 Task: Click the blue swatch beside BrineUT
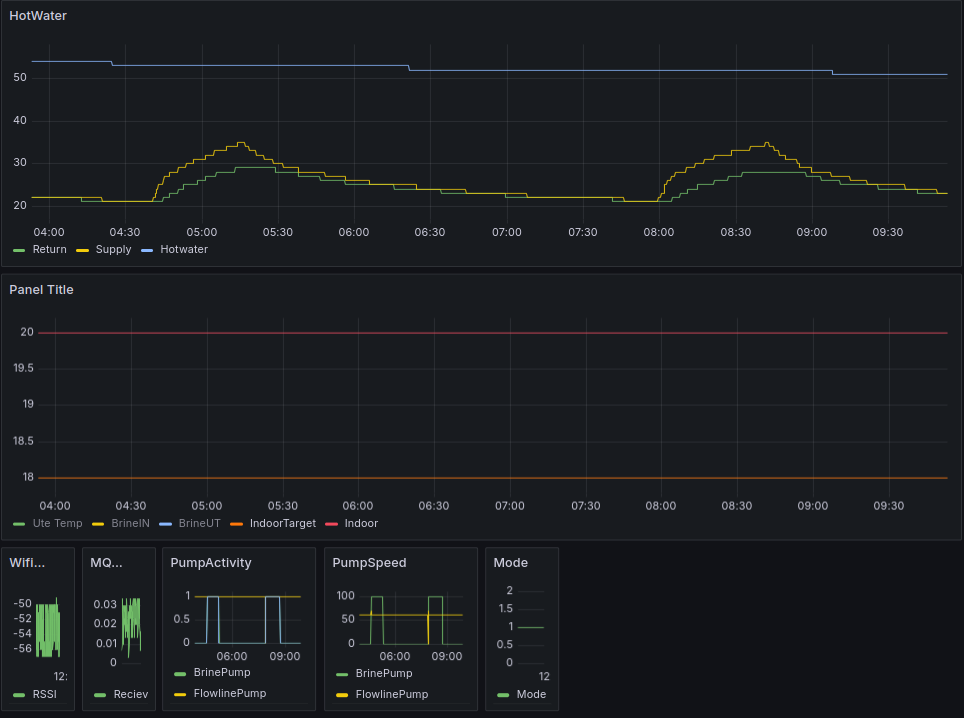[165, 524]
